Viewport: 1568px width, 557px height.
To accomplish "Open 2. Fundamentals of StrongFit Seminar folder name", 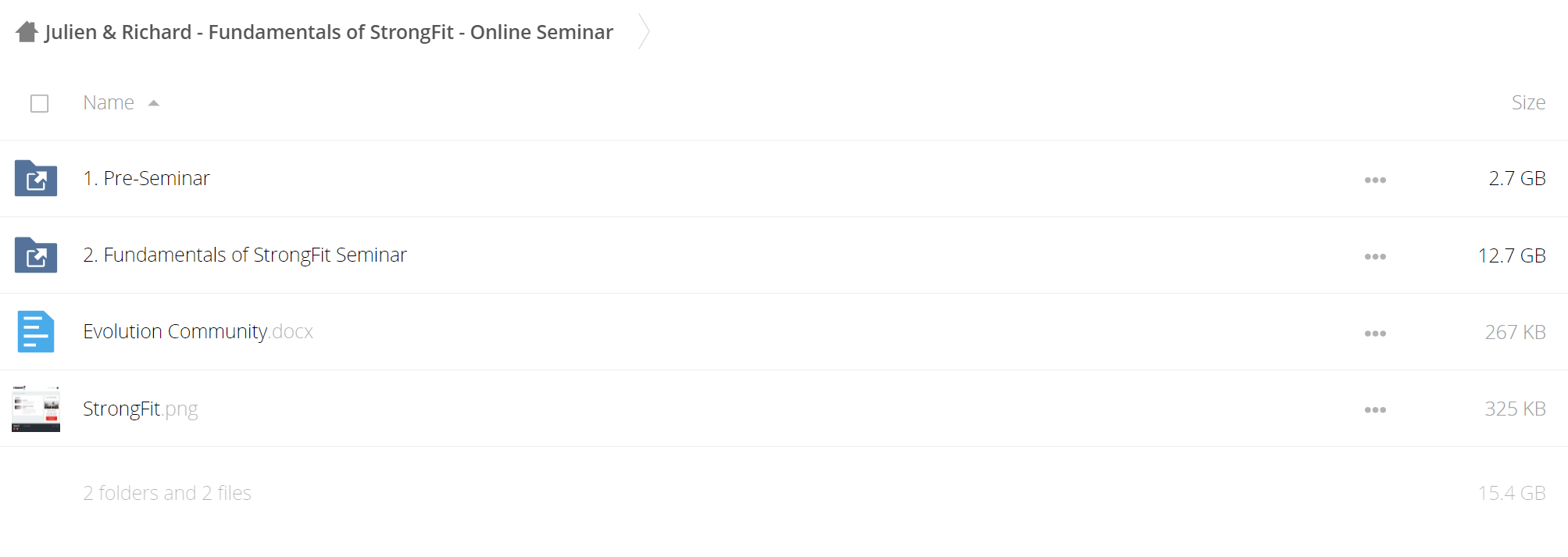I will coord(245,255).
